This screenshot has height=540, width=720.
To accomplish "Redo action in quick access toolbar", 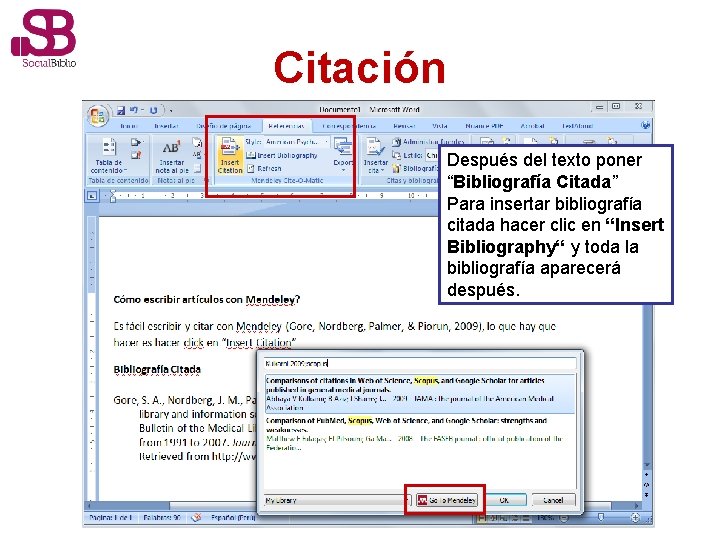I will click(153, 110).
